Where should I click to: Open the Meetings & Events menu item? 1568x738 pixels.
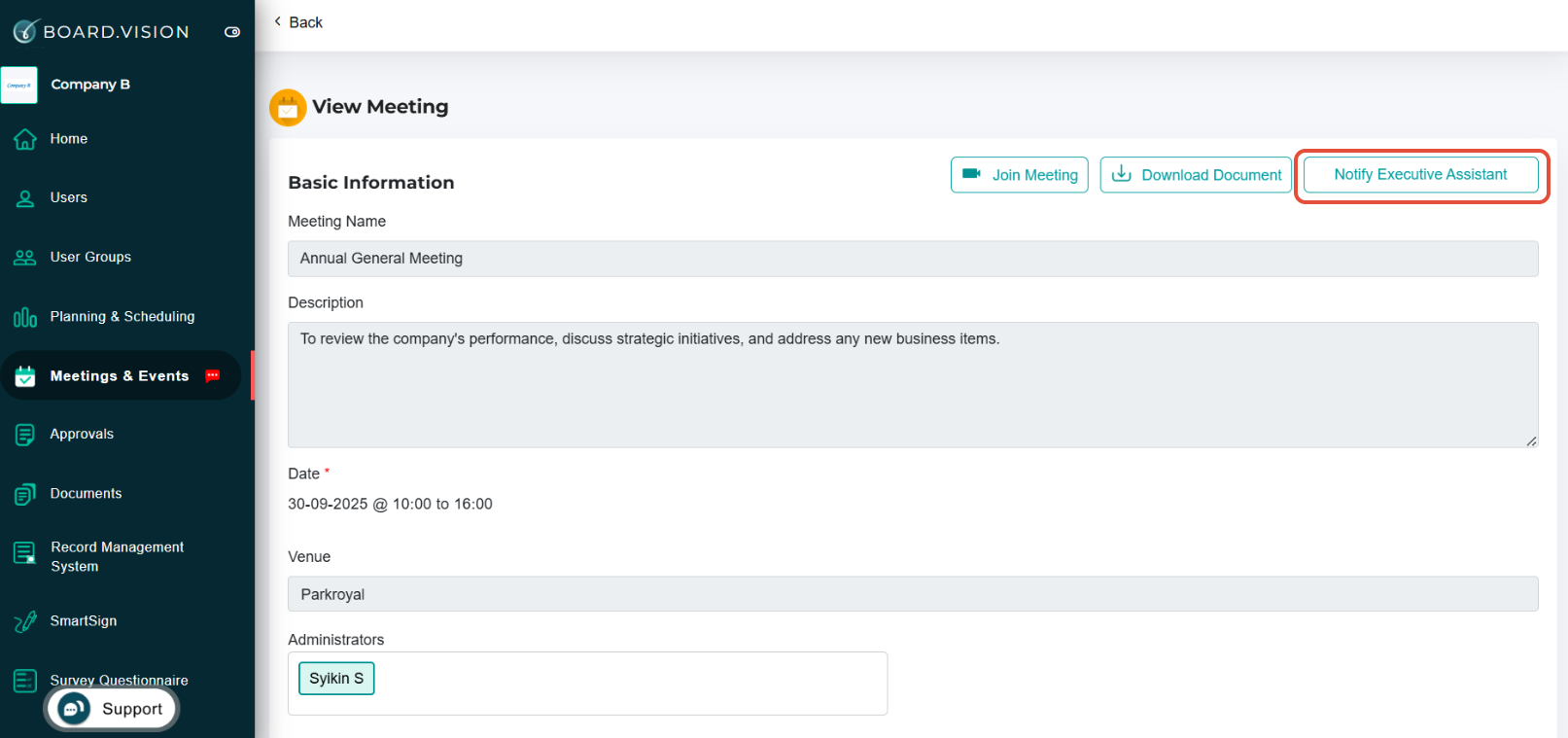(121, 375)
